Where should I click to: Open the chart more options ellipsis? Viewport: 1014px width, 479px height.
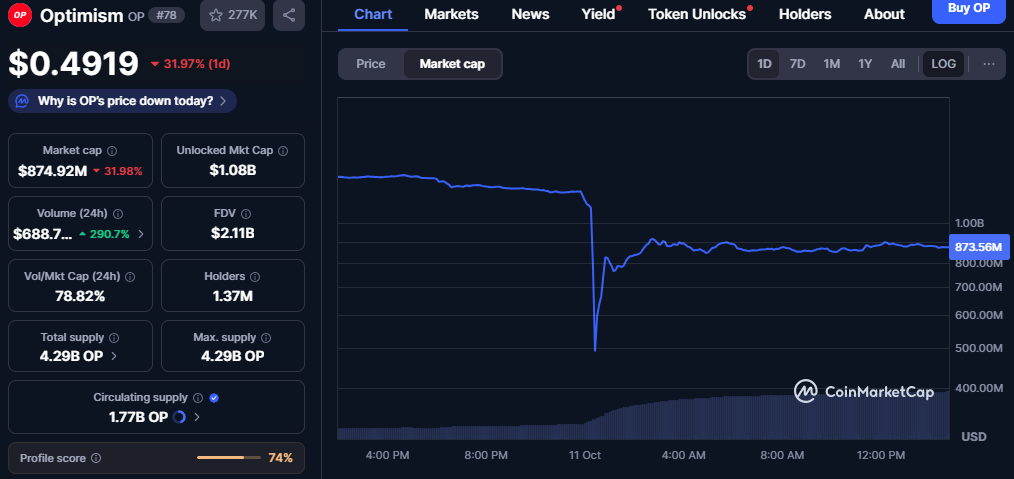988,64
